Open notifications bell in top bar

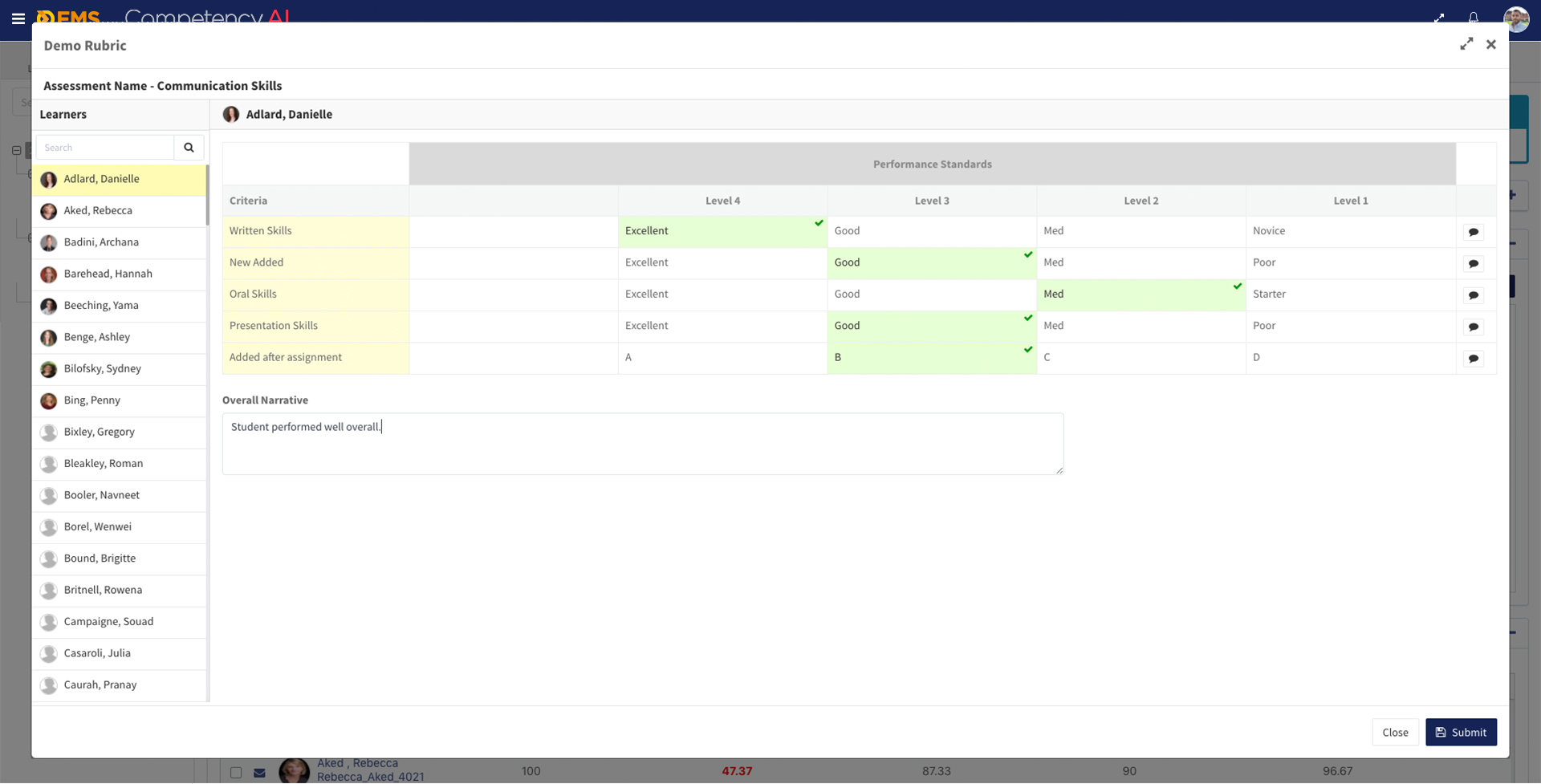[1473, 18]
